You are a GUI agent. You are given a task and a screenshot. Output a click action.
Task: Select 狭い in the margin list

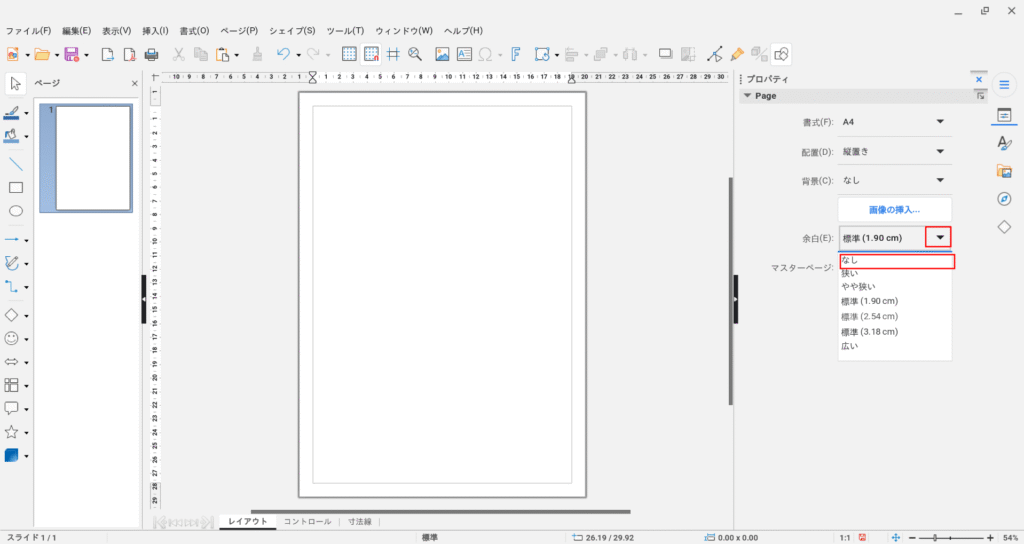point(895,274)
